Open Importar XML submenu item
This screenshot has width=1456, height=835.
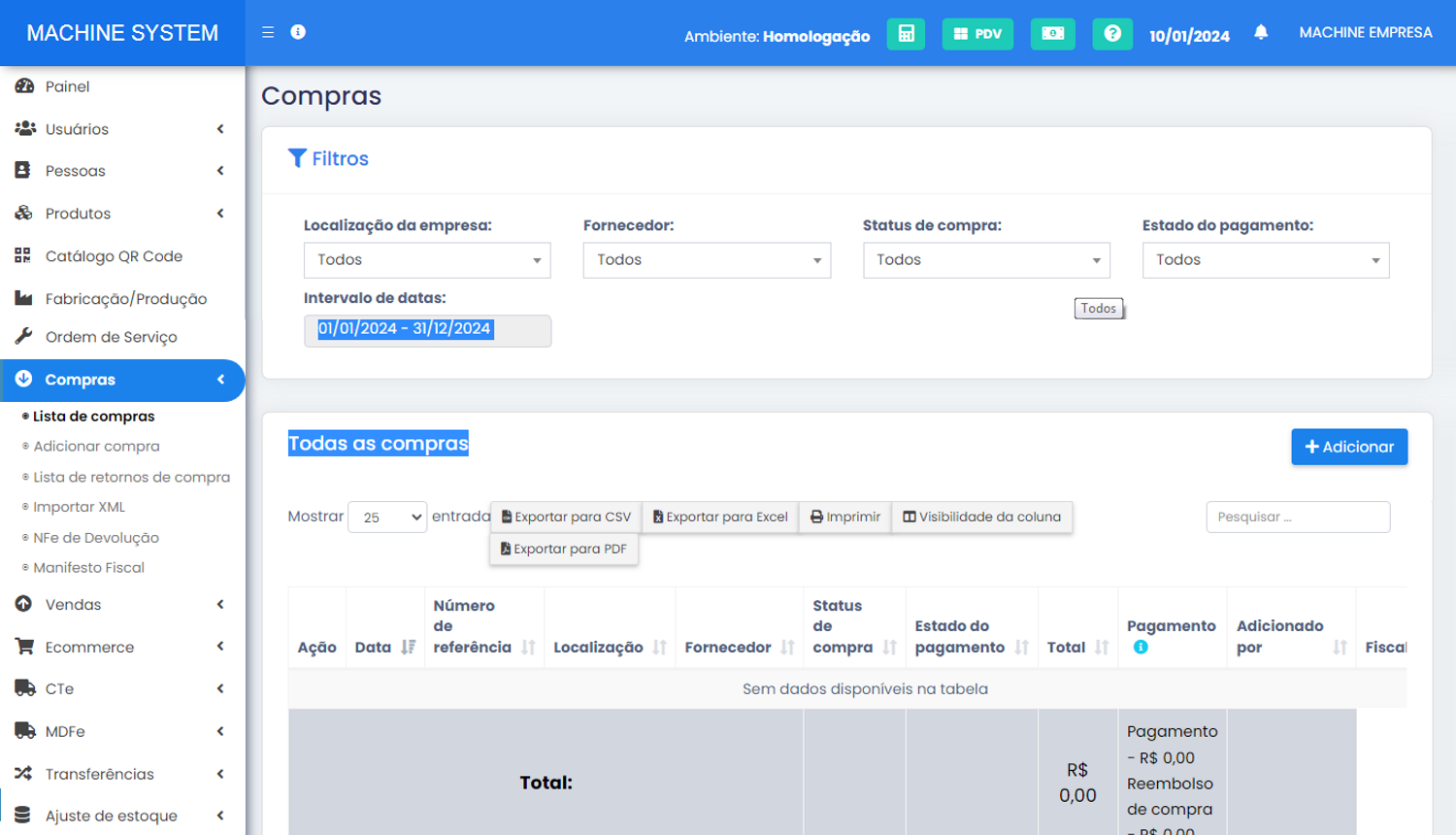click(79, 507)
